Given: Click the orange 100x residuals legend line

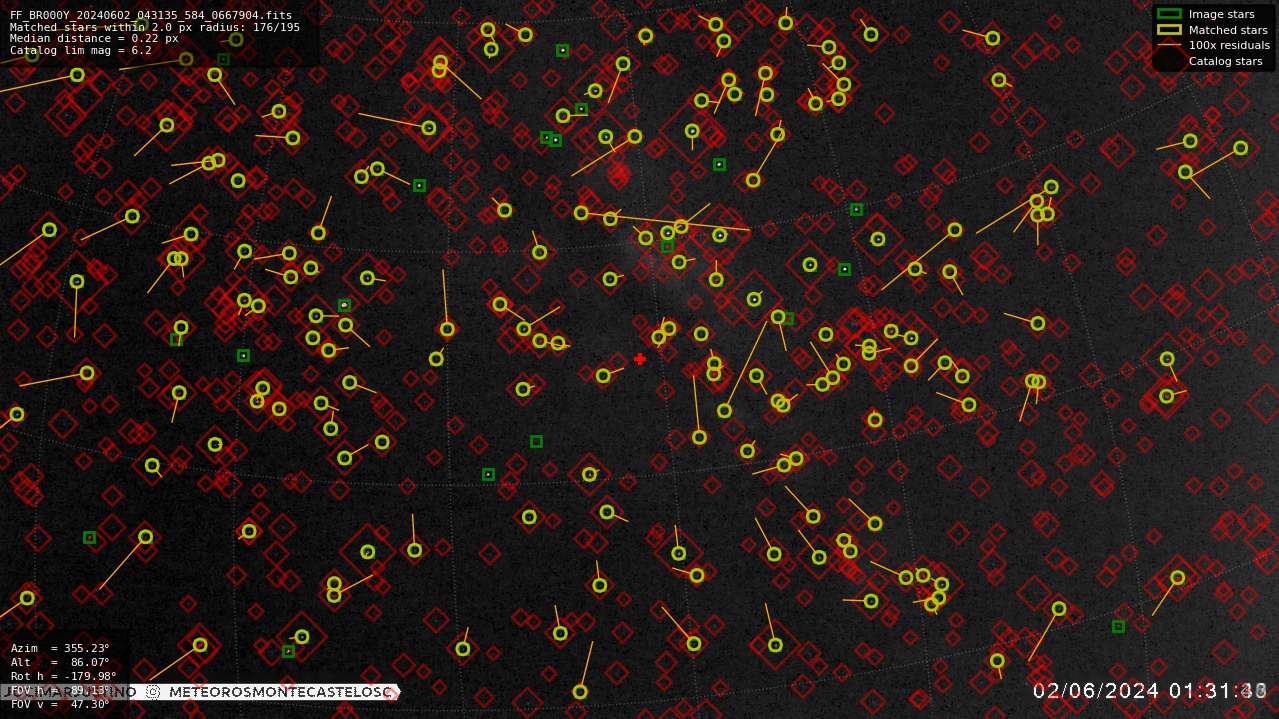Looking at the screenshot, I should pos(1169,45).
